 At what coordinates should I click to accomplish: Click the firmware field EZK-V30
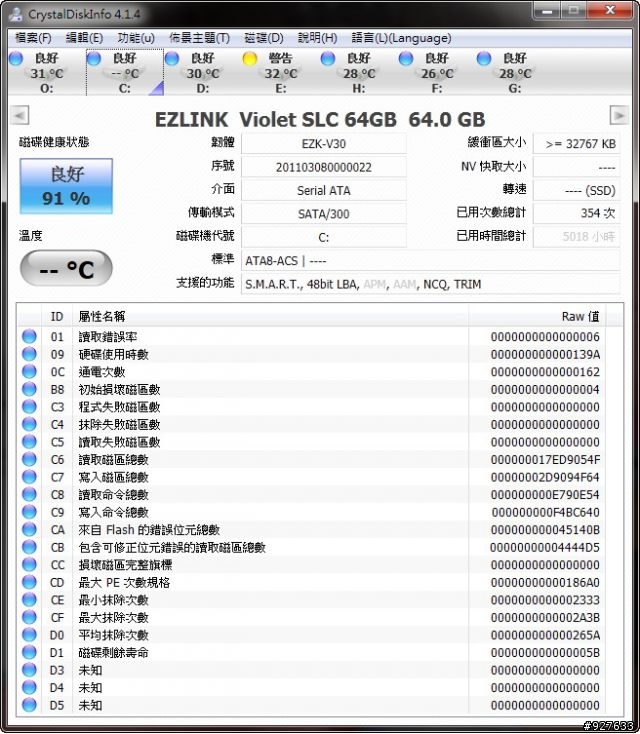[x=324, y=144]
